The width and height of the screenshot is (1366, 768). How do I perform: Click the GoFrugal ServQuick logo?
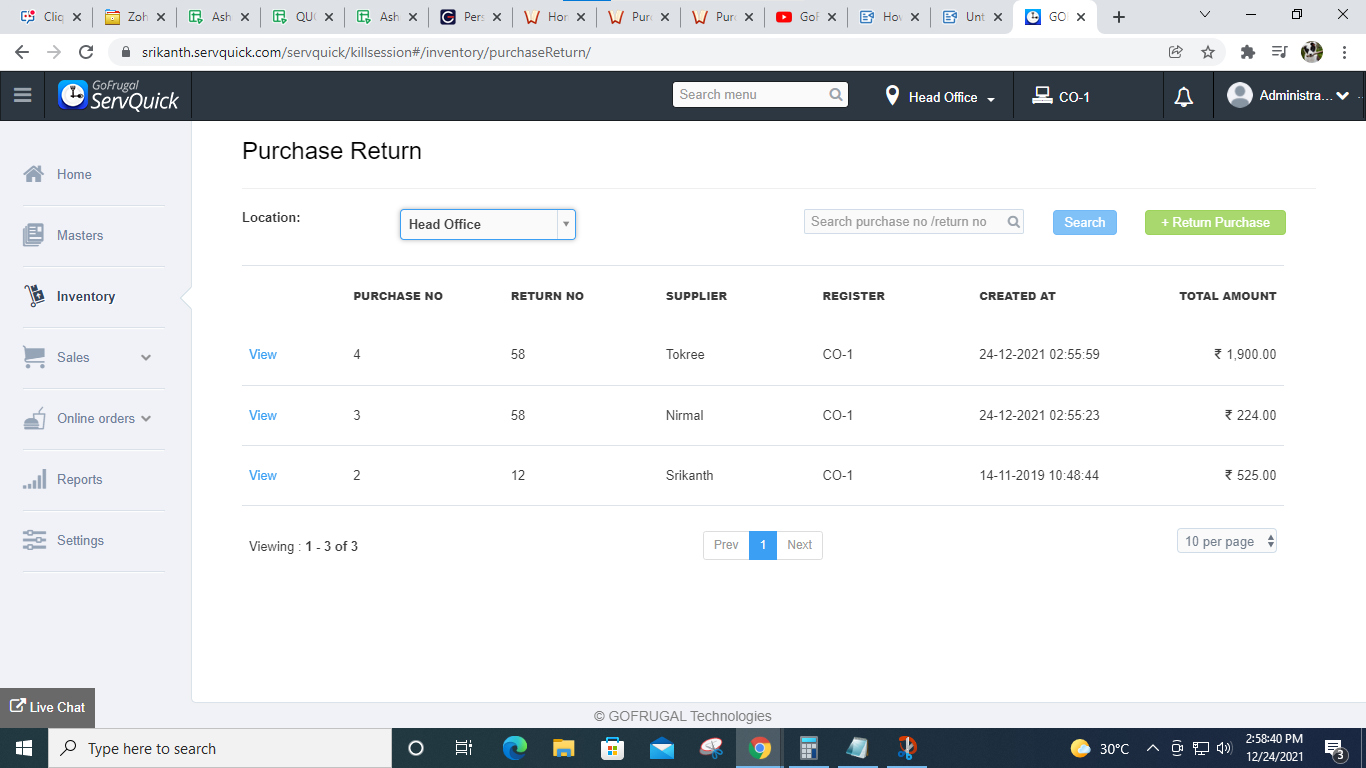pyautogui.click(x=118, y=95)
